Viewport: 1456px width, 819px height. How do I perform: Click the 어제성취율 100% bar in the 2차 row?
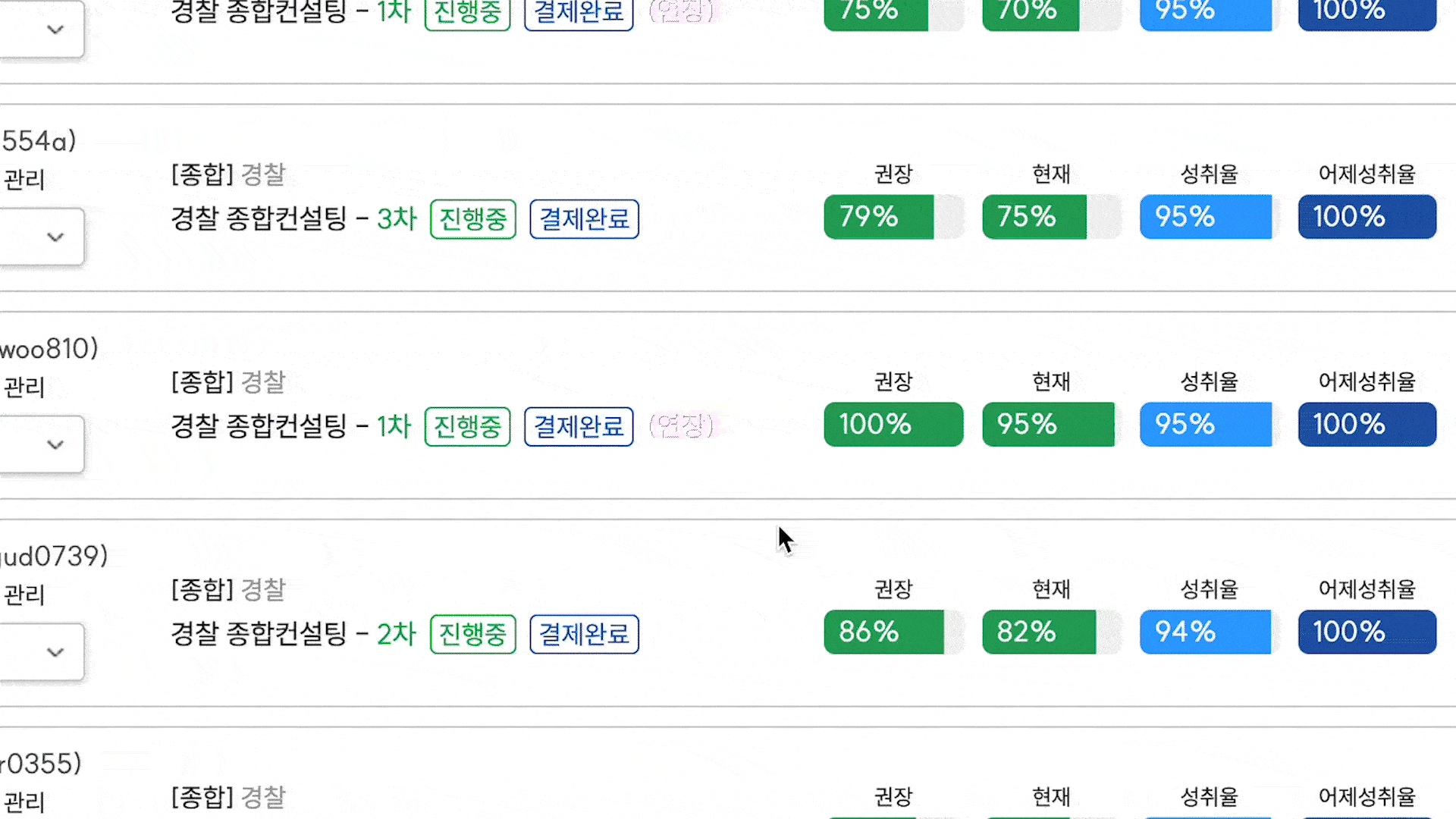(x=1367, y=632)
